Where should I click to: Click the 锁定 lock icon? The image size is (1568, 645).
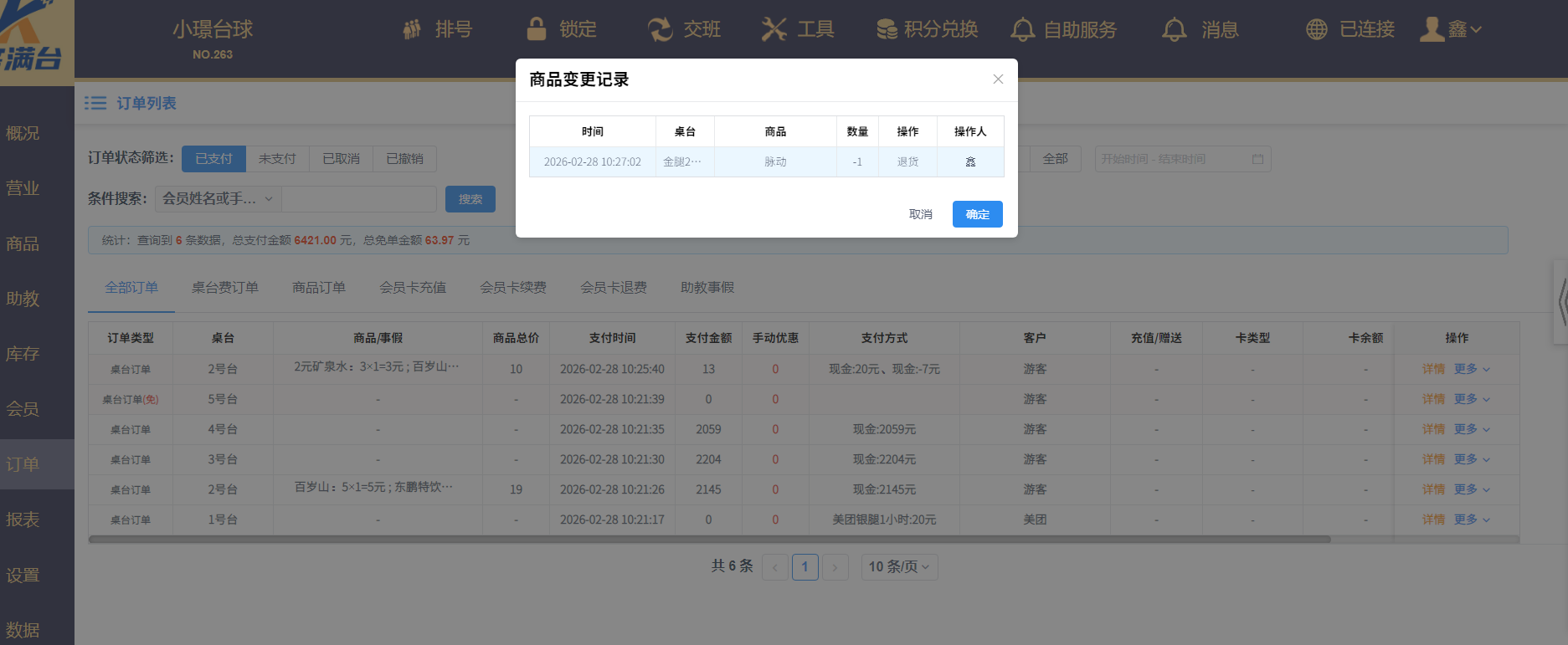pos(537,29)
